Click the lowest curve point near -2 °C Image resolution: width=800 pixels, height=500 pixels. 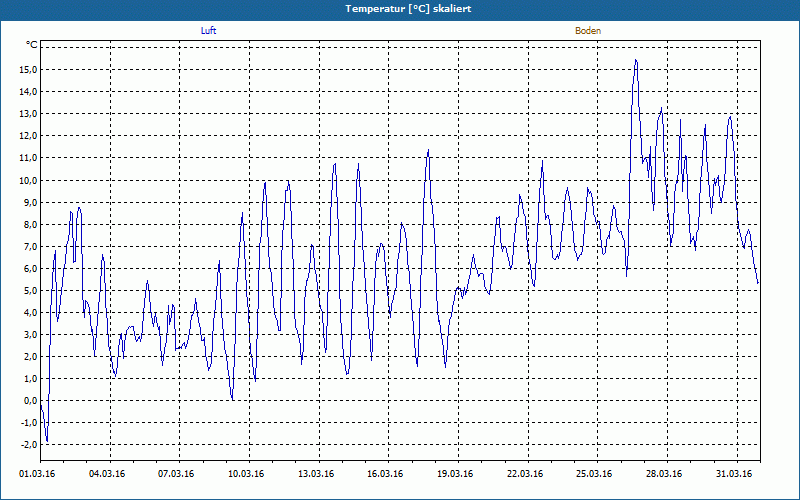tap(47, 441)
